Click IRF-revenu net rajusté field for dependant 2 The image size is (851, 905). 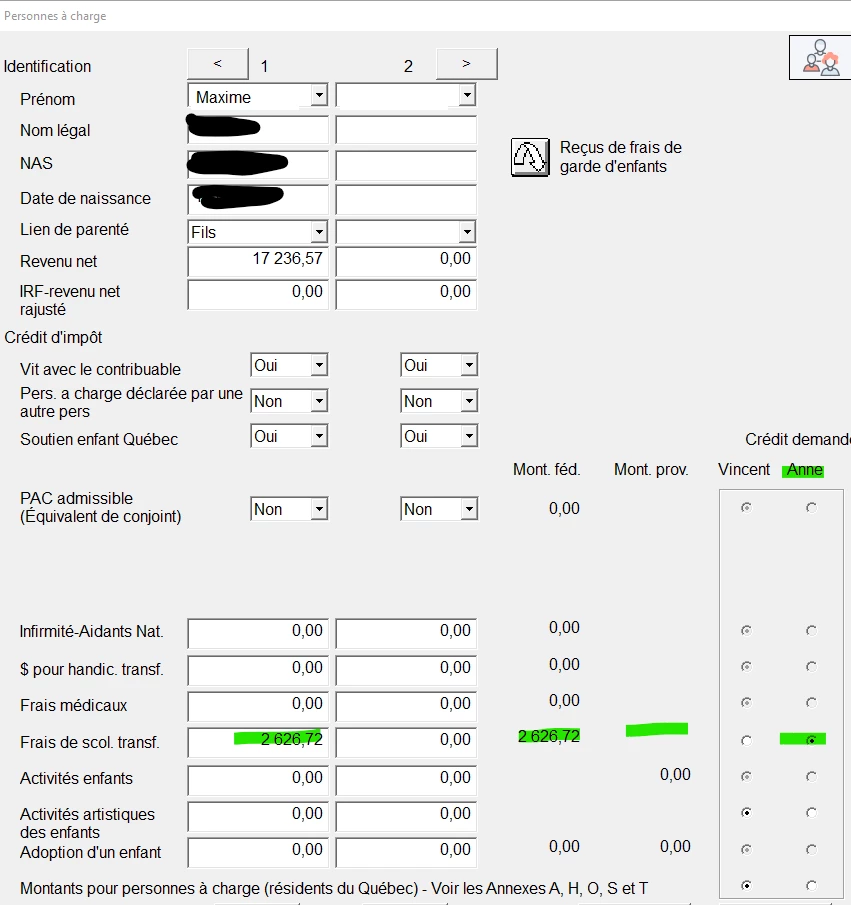point(406,294)
